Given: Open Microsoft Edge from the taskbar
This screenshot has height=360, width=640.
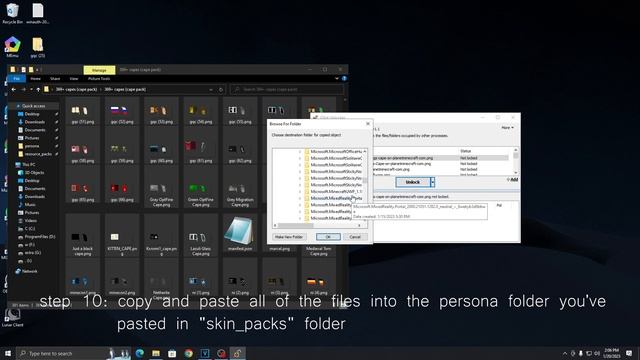Looking at the screenshot, I should [140, 353].
